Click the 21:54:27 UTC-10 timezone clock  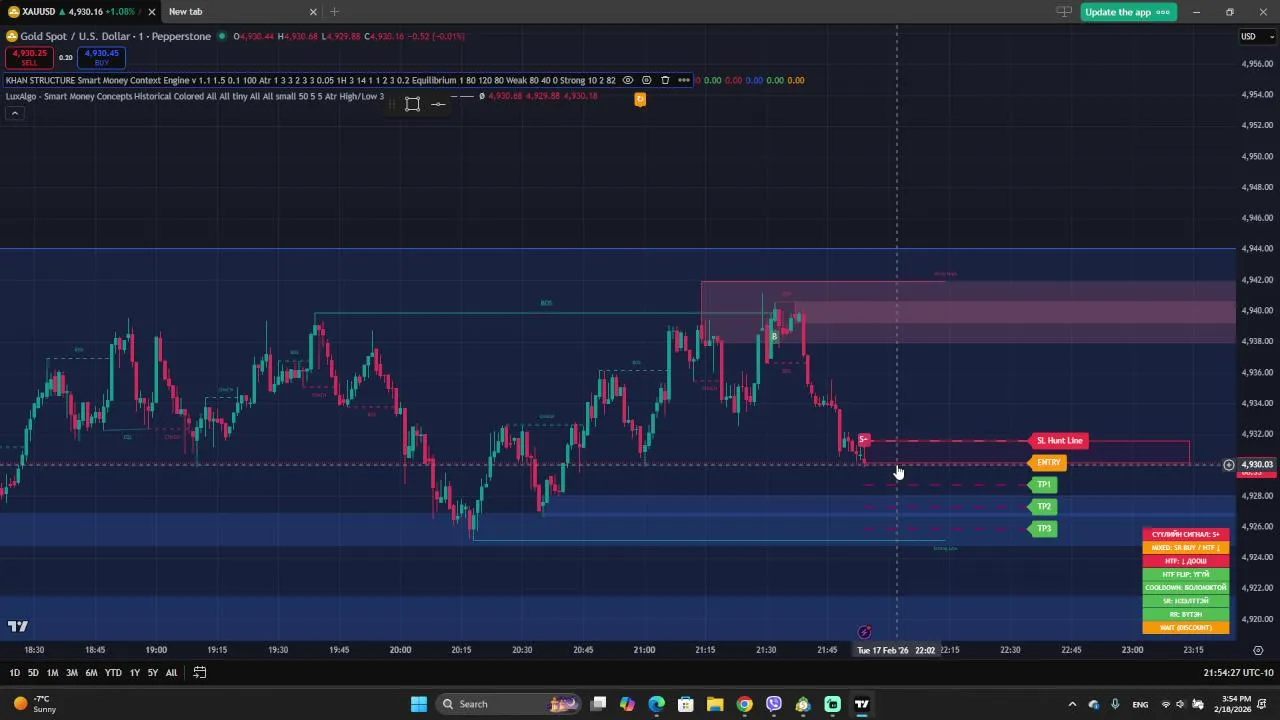[x=1239, y=673]
